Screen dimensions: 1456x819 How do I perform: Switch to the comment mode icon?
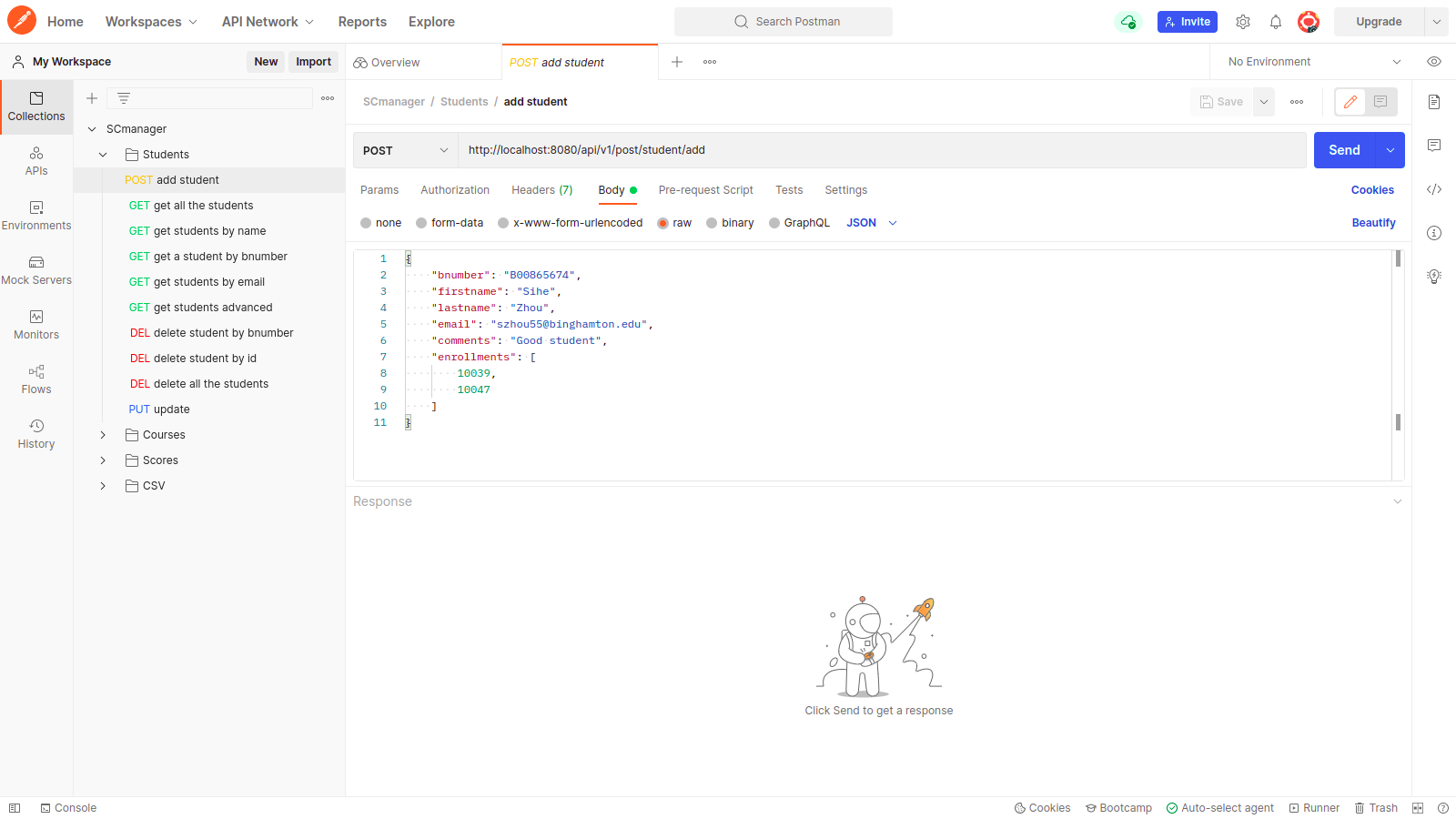click(1380, 102)
